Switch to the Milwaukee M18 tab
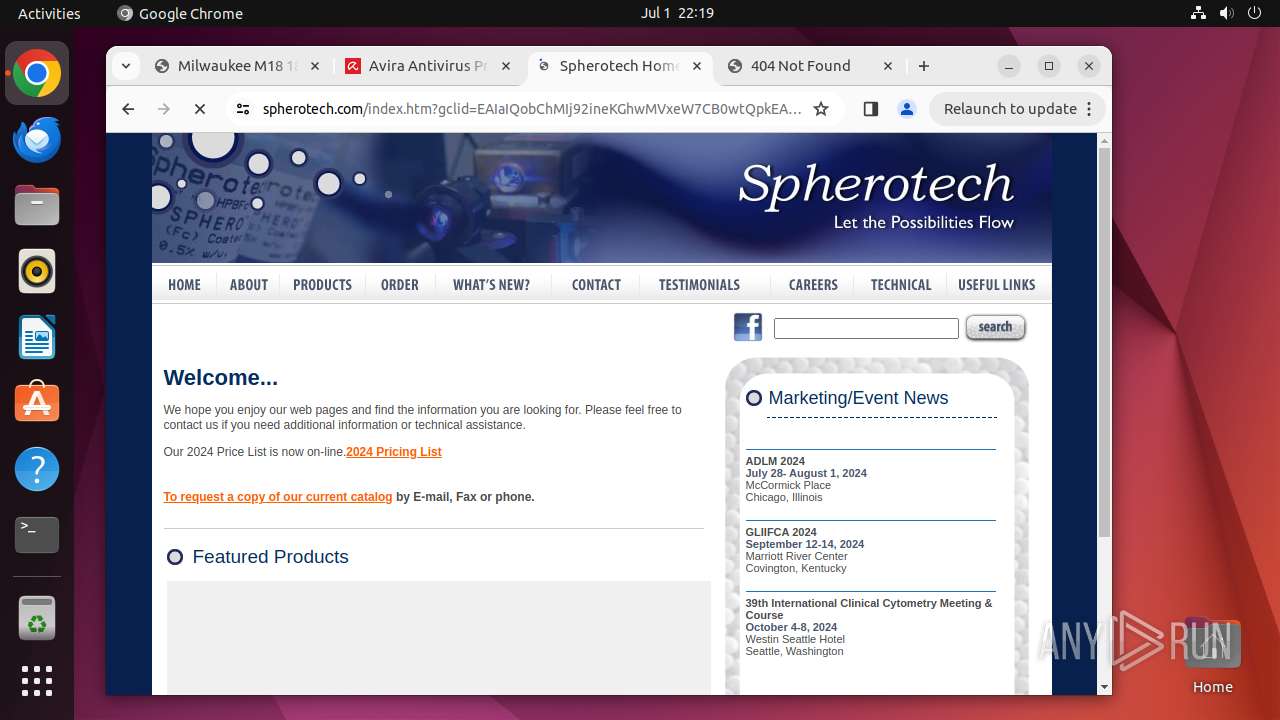This screenshot has height=720, width=1280. click(x=237, y=66)
